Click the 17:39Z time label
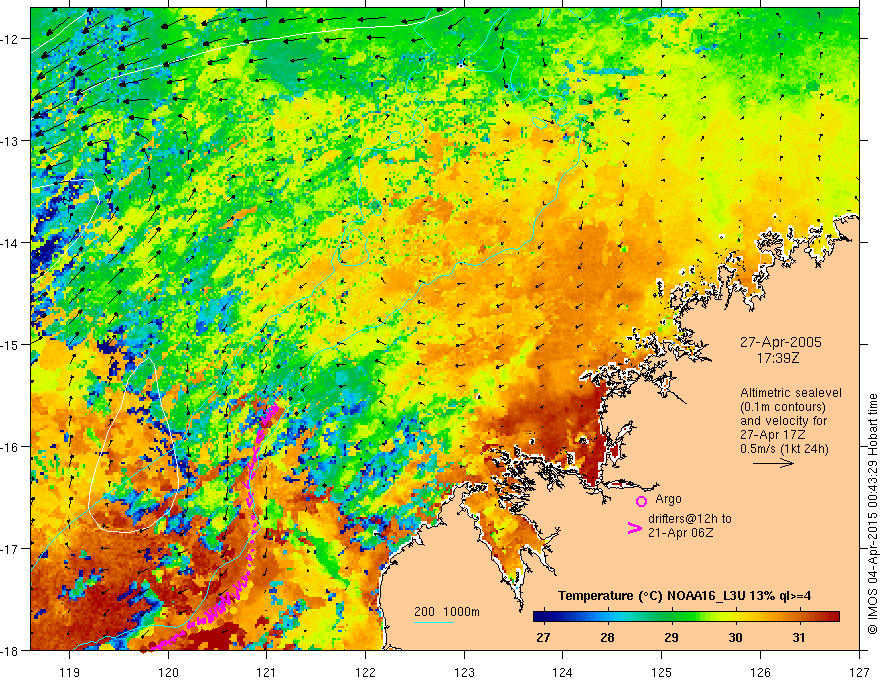 (780, 357)
